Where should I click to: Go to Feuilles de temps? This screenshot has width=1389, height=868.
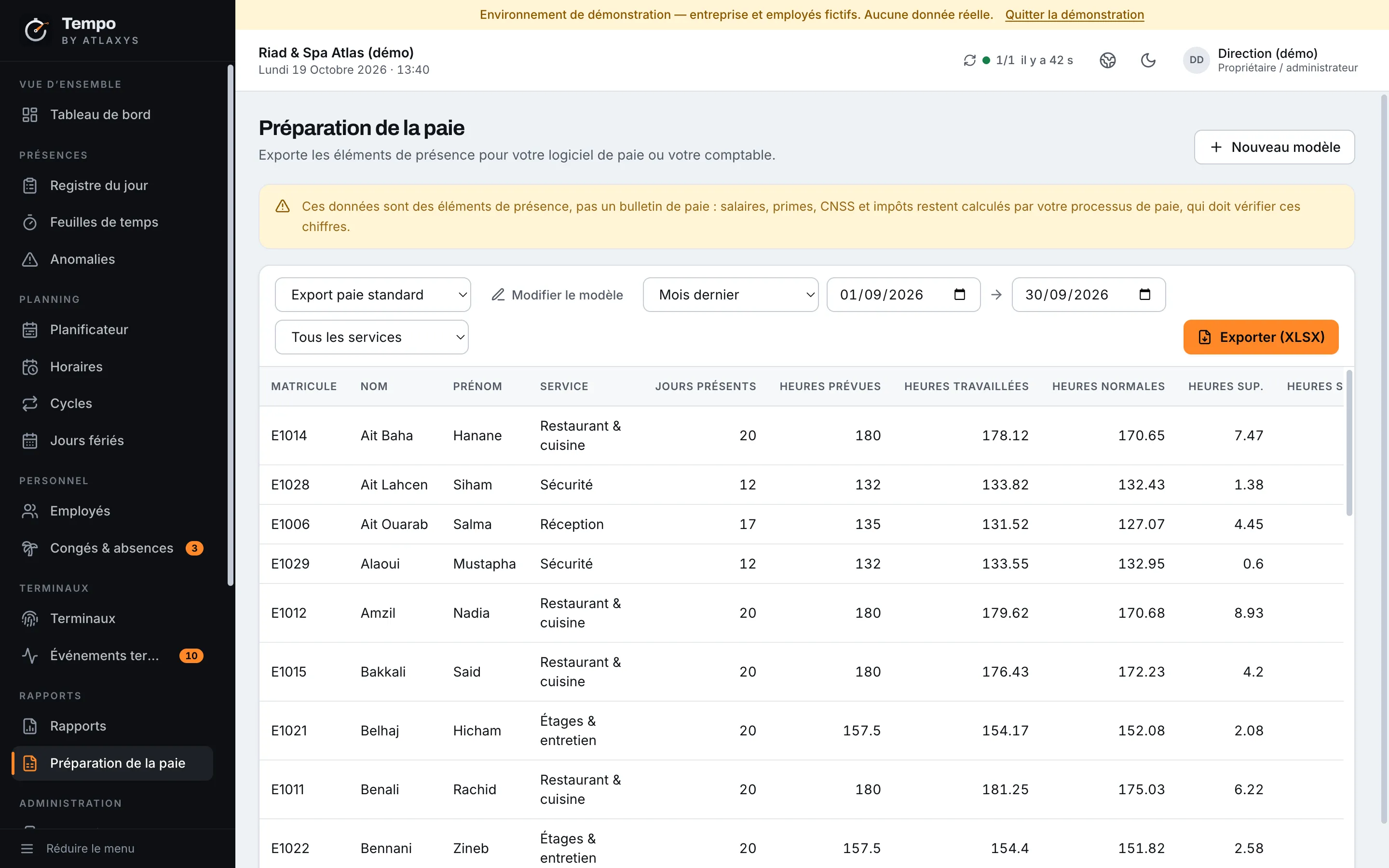click(112, 222)
